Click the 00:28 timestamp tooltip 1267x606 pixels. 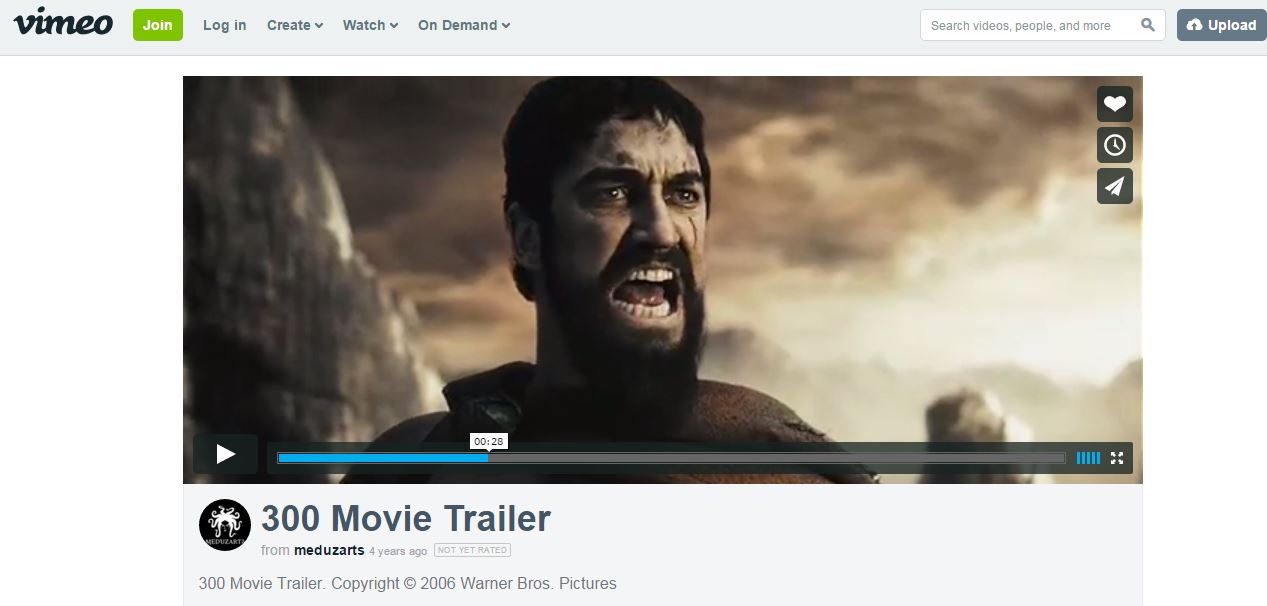point(489,441)
